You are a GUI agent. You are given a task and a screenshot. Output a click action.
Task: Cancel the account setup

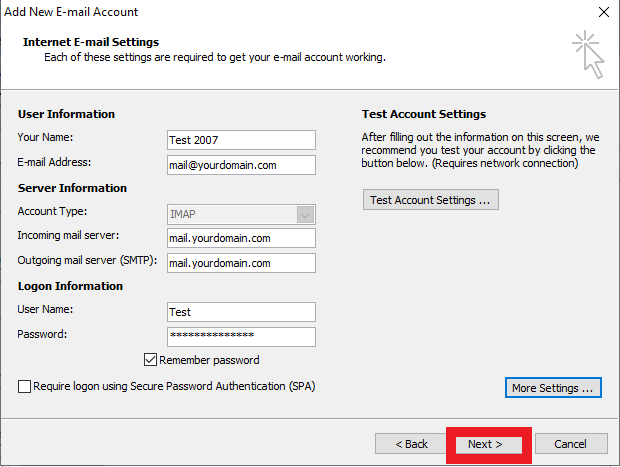click(x=570, y=443)
